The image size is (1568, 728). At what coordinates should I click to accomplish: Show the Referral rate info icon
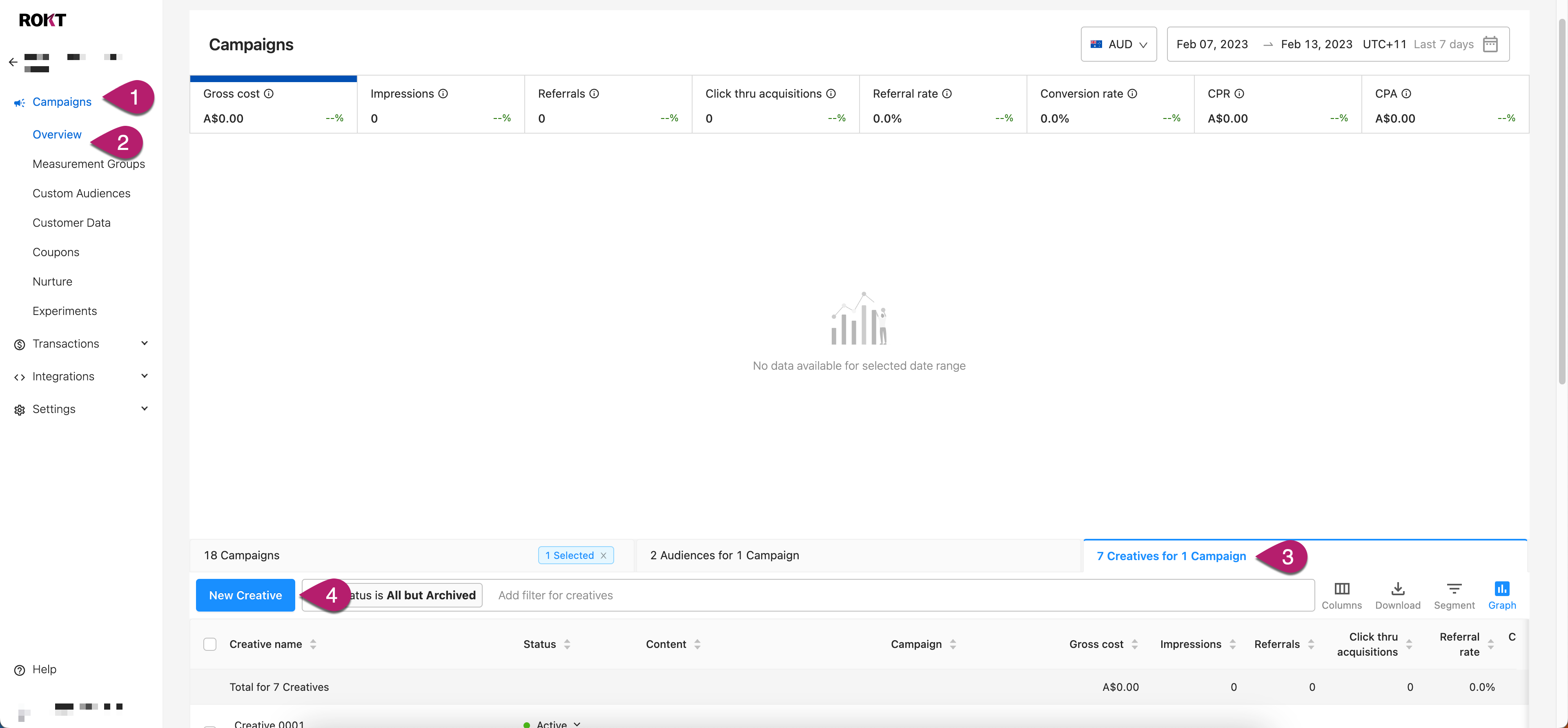[947, 94]
